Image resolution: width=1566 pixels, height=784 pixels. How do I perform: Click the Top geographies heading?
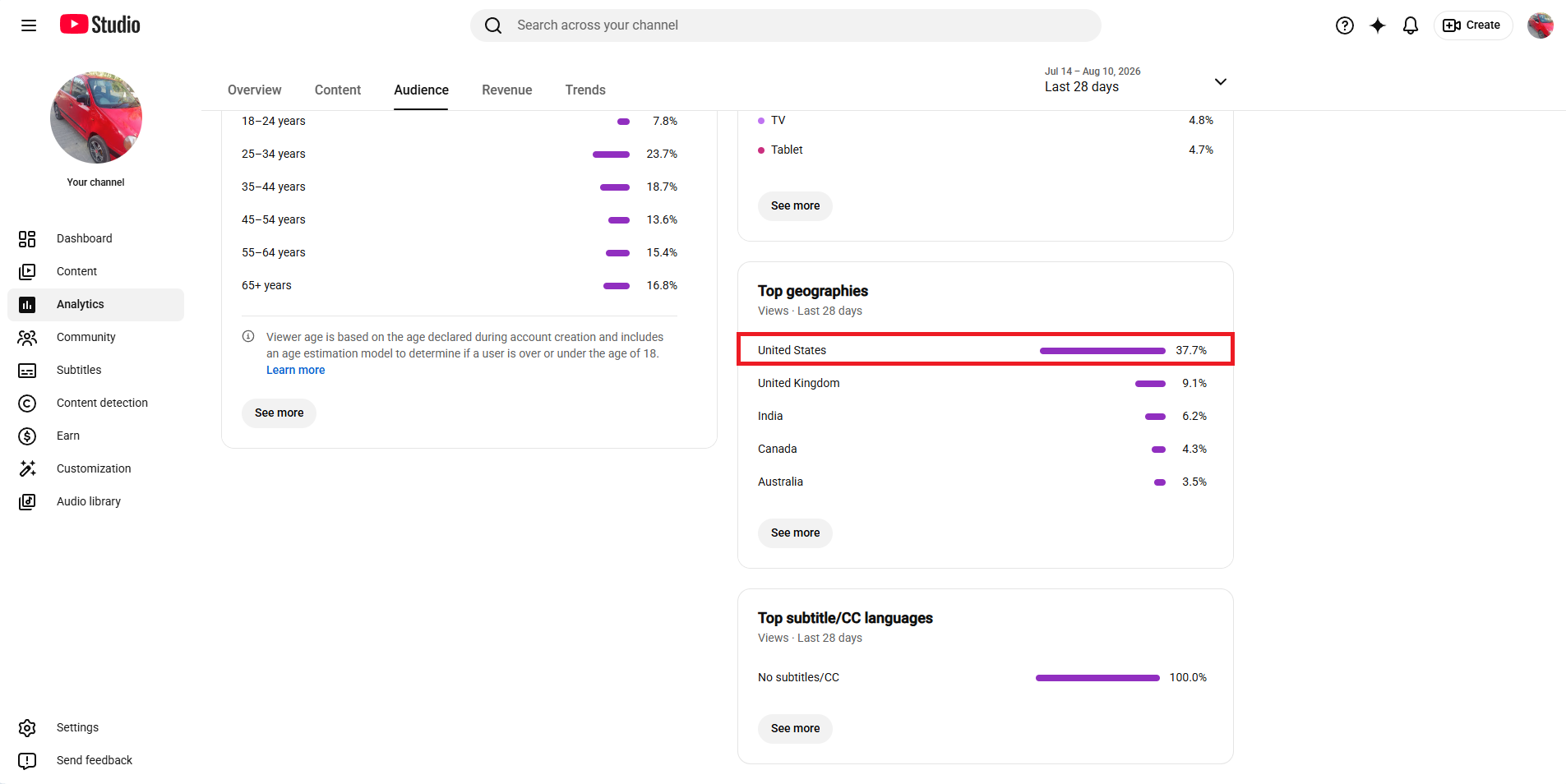click(x=812, y=291)
